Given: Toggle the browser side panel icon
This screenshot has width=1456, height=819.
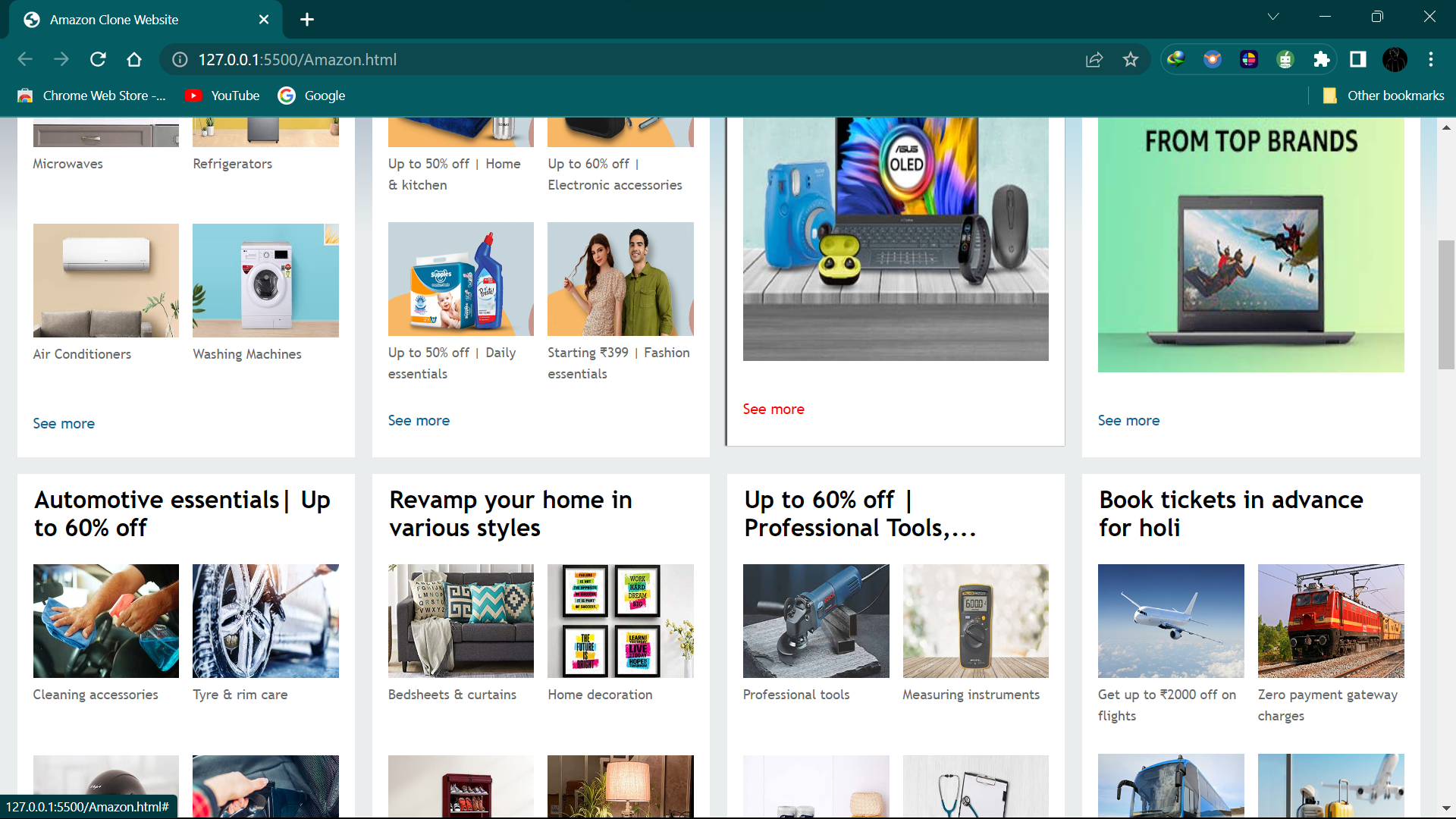Looking at the screenshot, I should point(1358,59).
